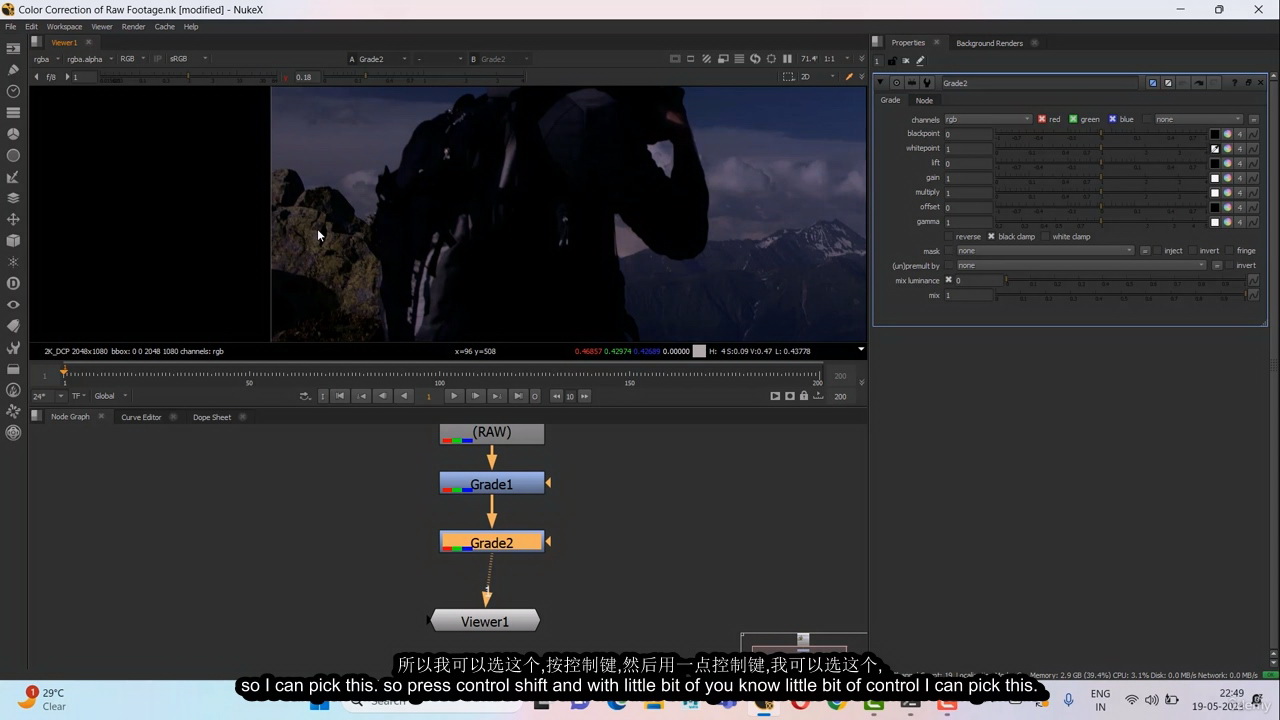Switch to the Curve Editor tab
This screenshot has width=1280, height=720.
141,417
